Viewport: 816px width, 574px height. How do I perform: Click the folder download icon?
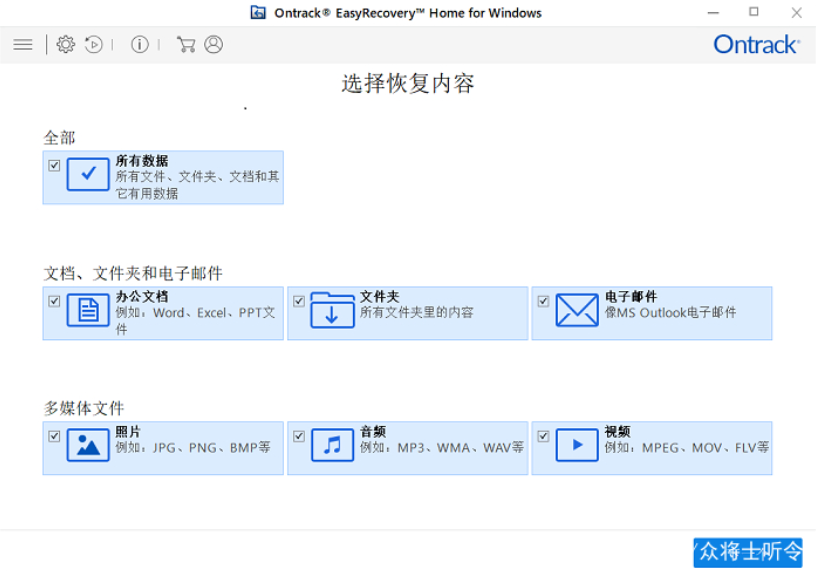click(x=332, y=310)
